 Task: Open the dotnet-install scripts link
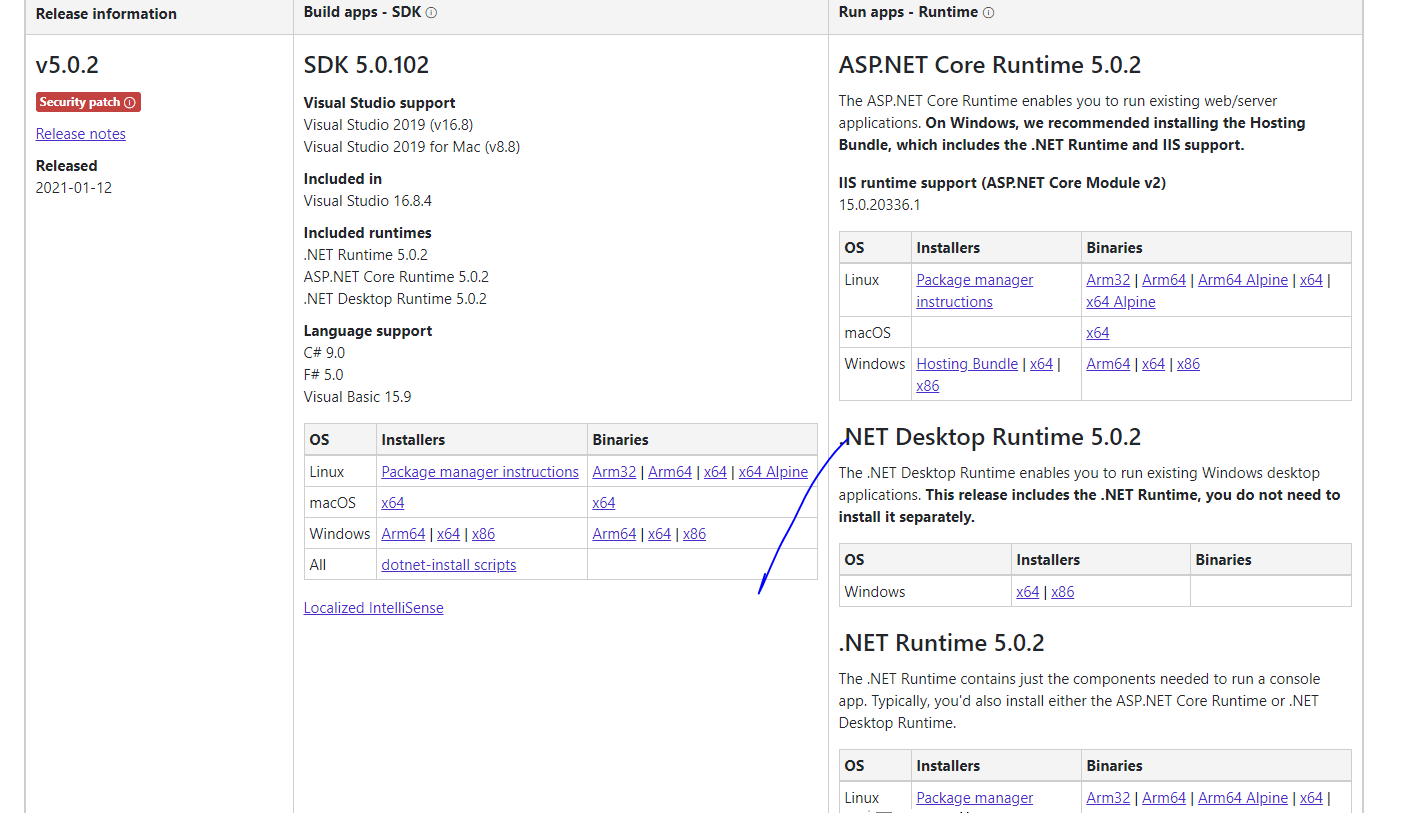(x=449, y=565)
